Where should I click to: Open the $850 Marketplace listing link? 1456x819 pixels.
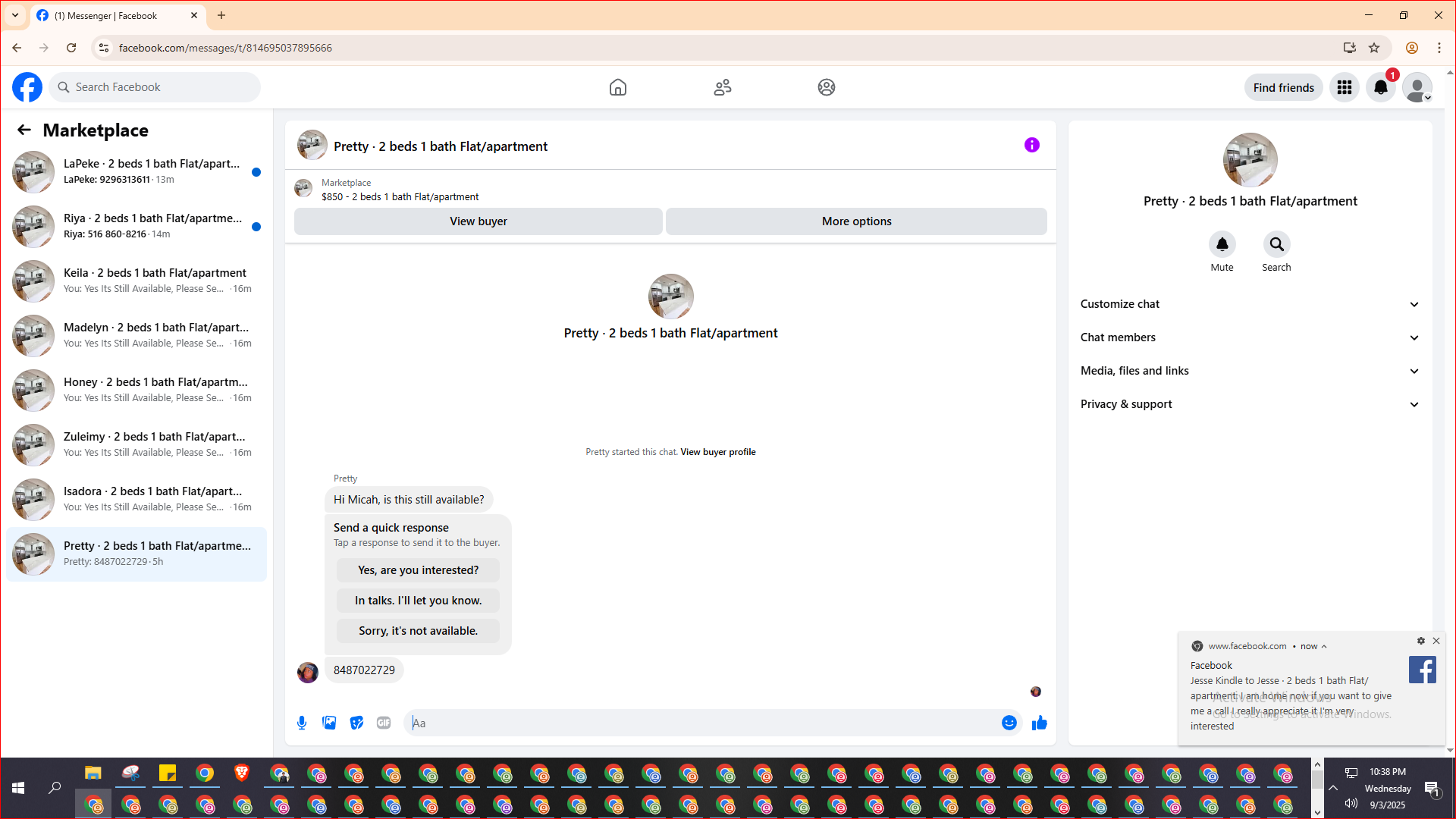[400, 197]
